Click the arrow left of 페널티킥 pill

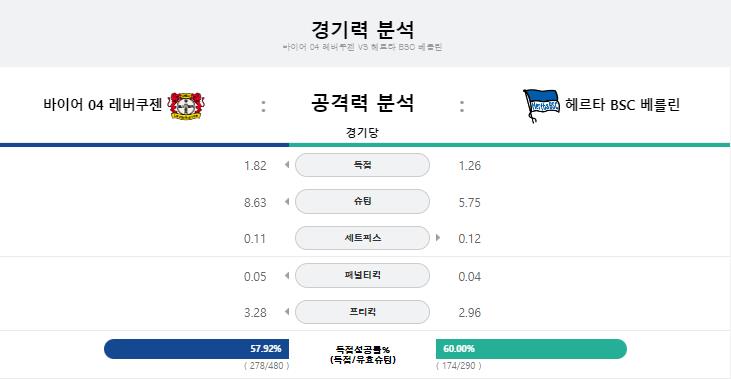click(287, 276)
